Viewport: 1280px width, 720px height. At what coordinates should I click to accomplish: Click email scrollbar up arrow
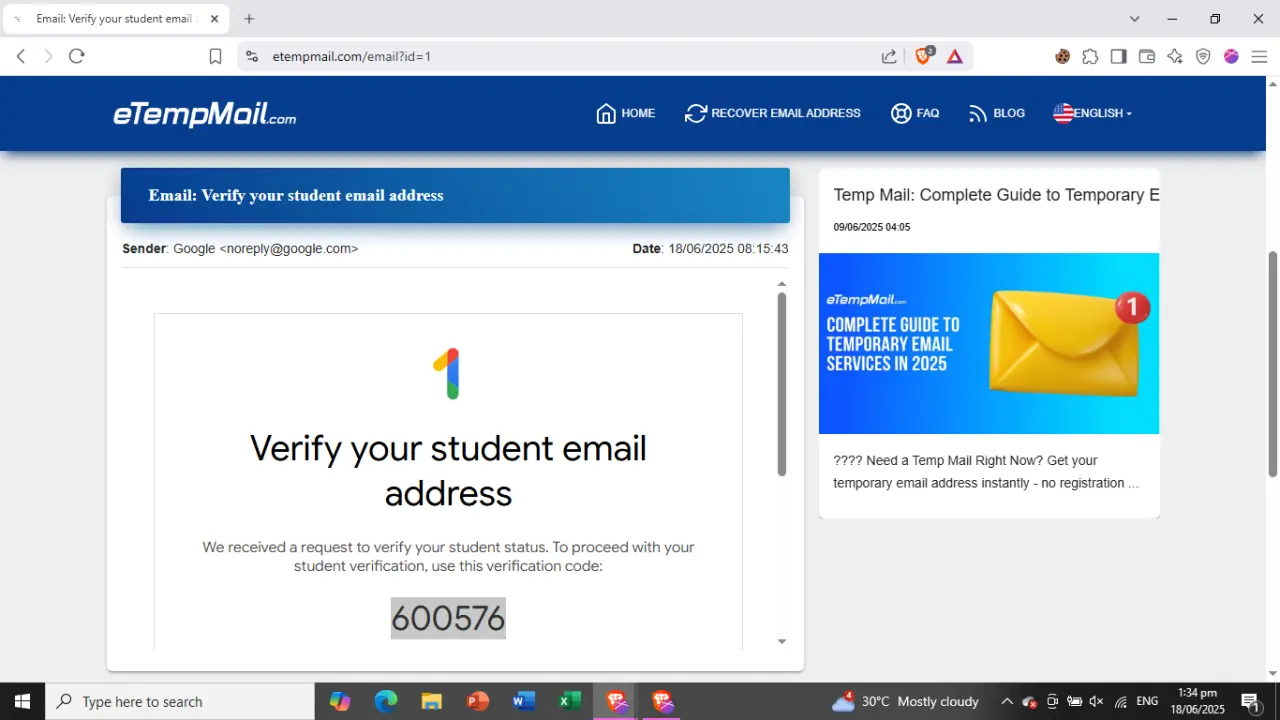click(x=782, y=284)
